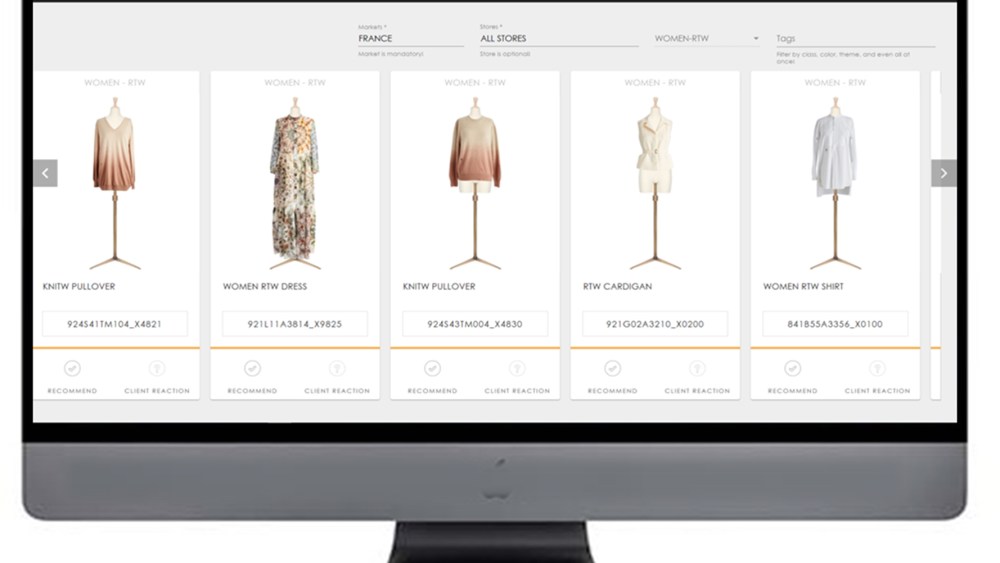Click Client Reaction icon under 921L11A3814_X9825

pyautogui.click(x=337, y=369)
